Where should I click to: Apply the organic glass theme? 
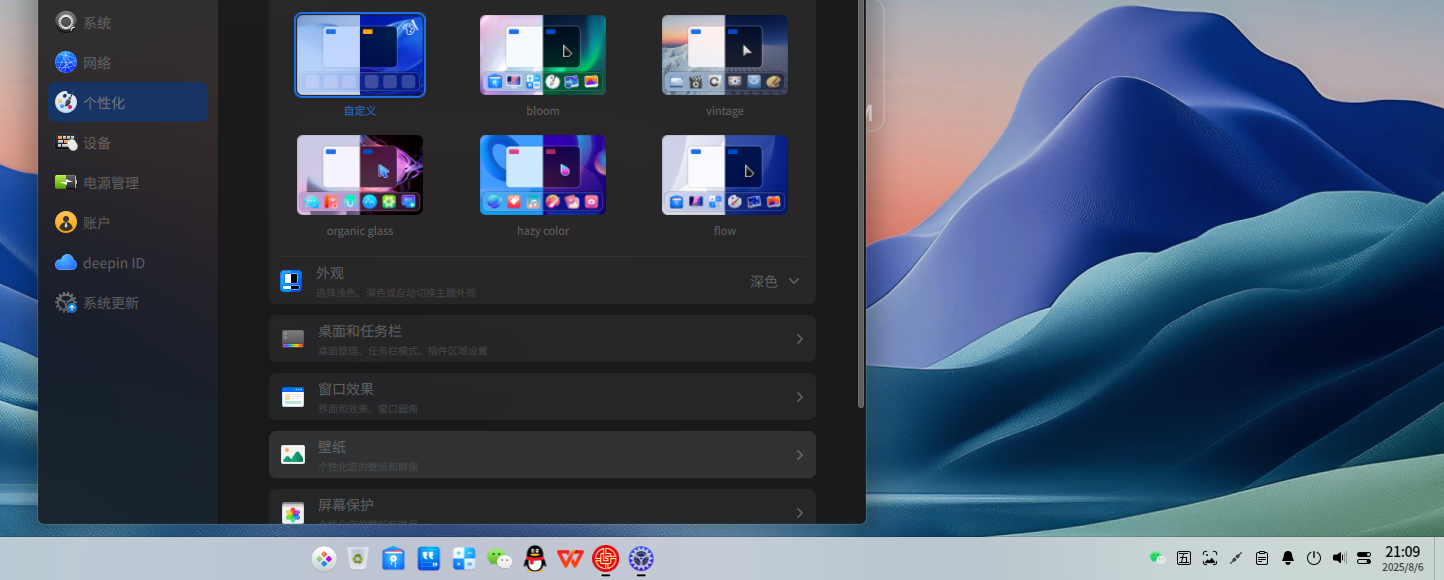click(x=360, y=175)
